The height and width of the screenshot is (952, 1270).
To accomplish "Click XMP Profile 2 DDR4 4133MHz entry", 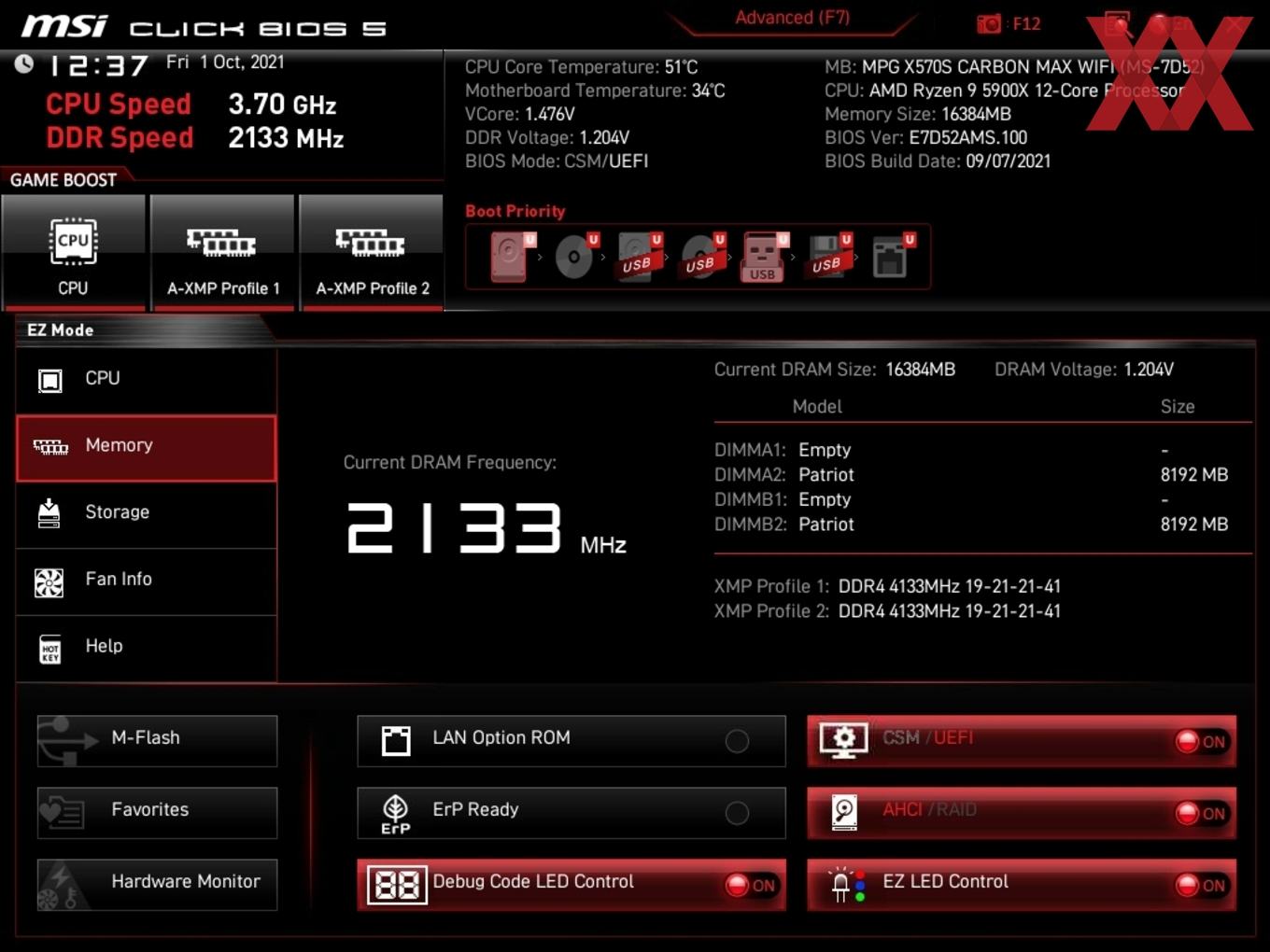I will coord(887,610).
